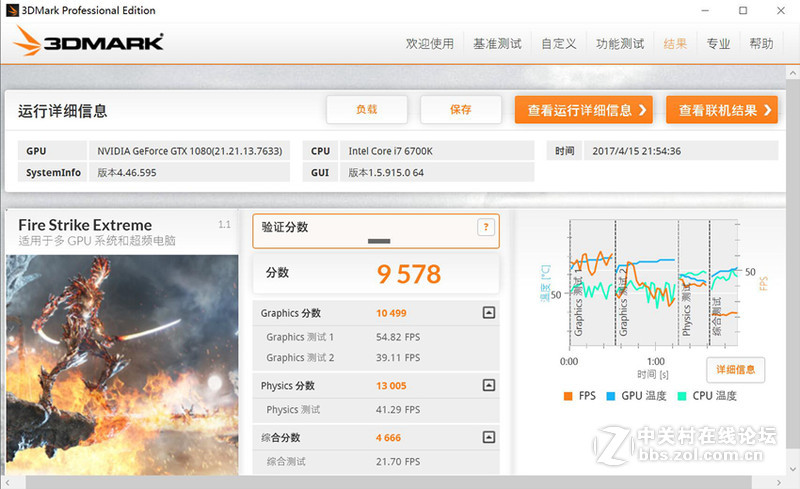This screenshot has width=800, height=489.
Task: Click the Fire Strike Extreme preview image
Action: click(x=122, y=365)
